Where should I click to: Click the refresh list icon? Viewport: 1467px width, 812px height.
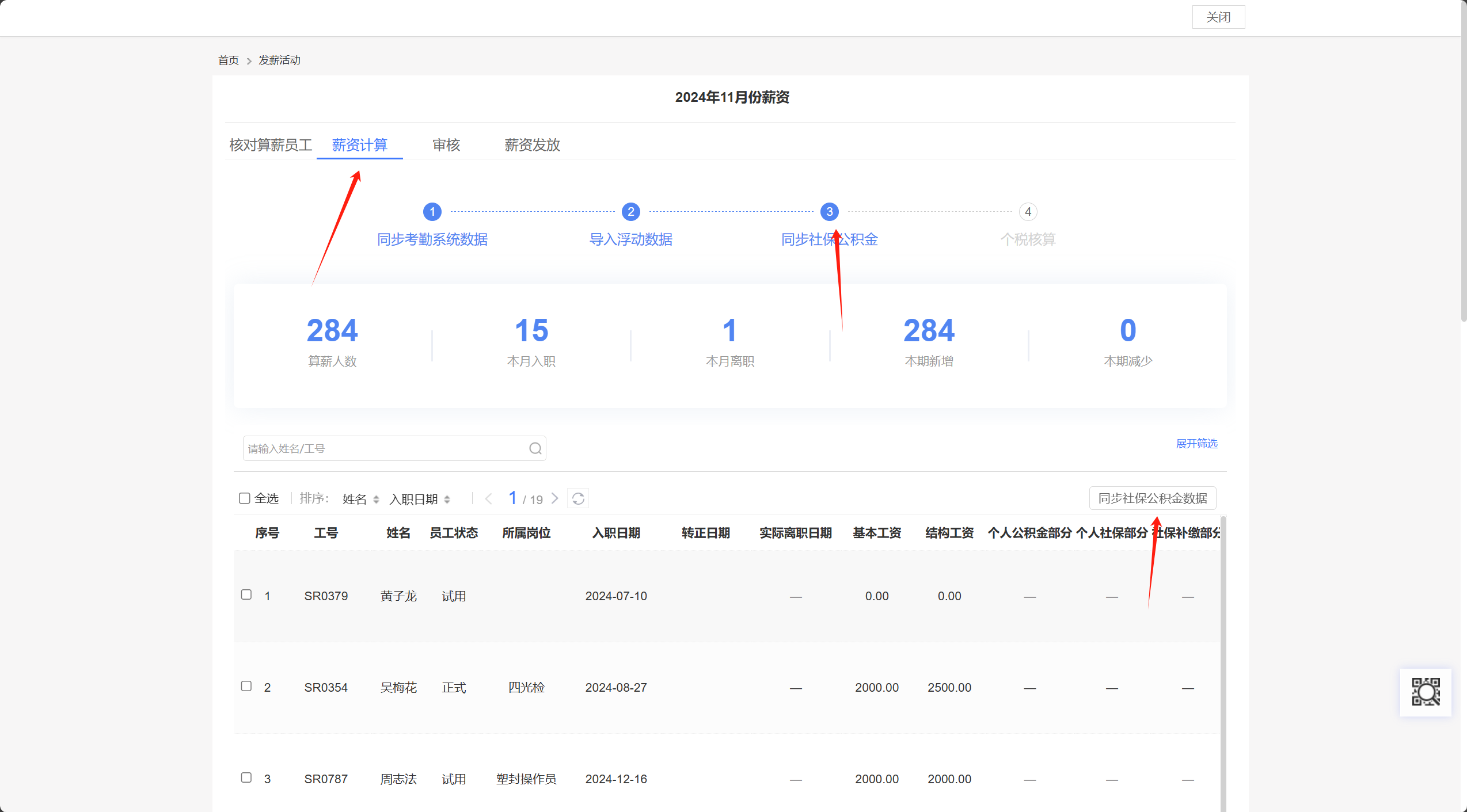[578, 498]
